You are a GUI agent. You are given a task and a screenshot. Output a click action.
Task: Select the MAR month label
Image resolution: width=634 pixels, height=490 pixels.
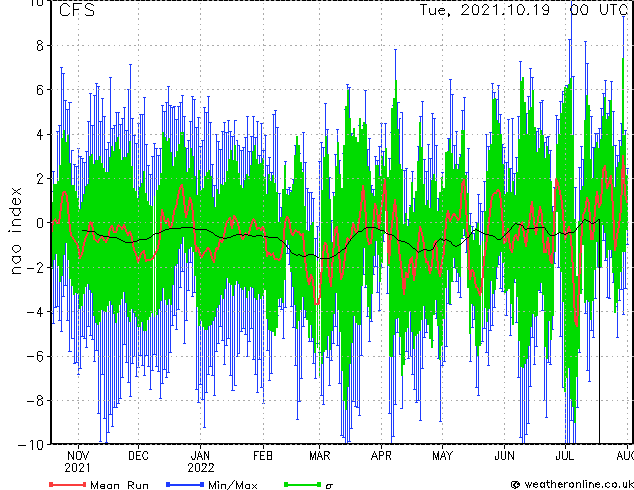[319, 454]
